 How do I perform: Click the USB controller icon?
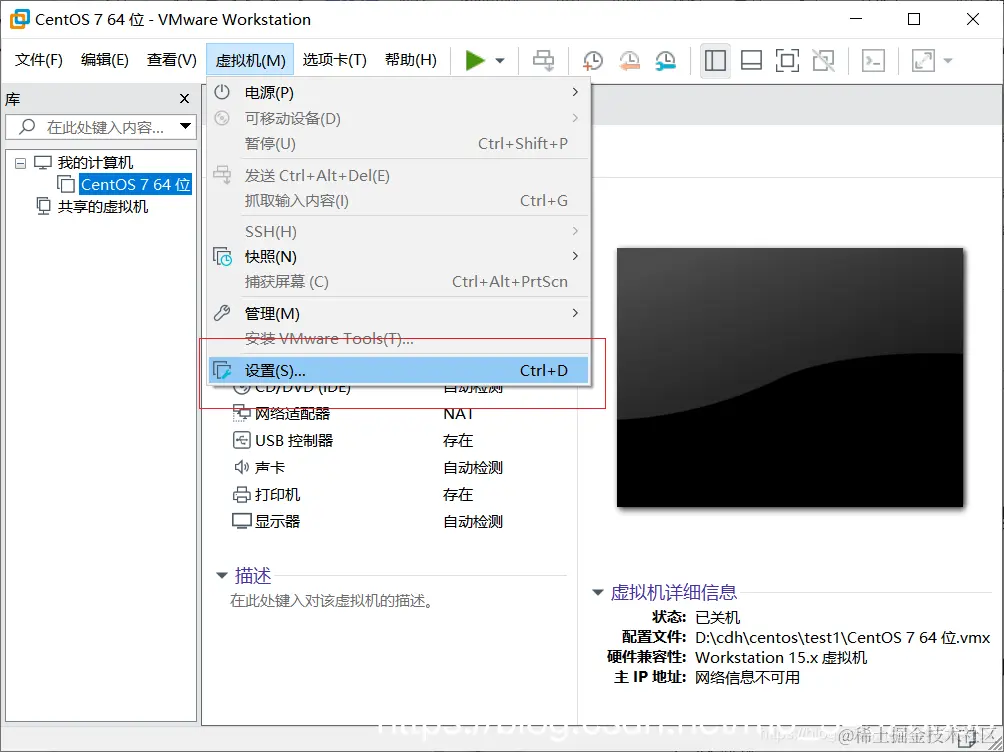(x=241, y=440)
